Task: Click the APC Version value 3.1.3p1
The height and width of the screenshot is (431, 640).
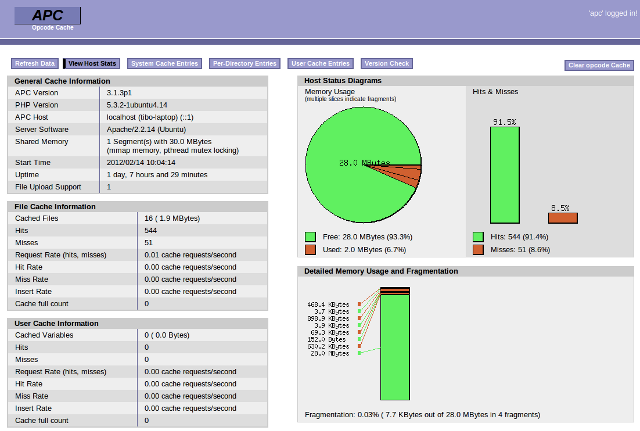Action: [119, 93]
